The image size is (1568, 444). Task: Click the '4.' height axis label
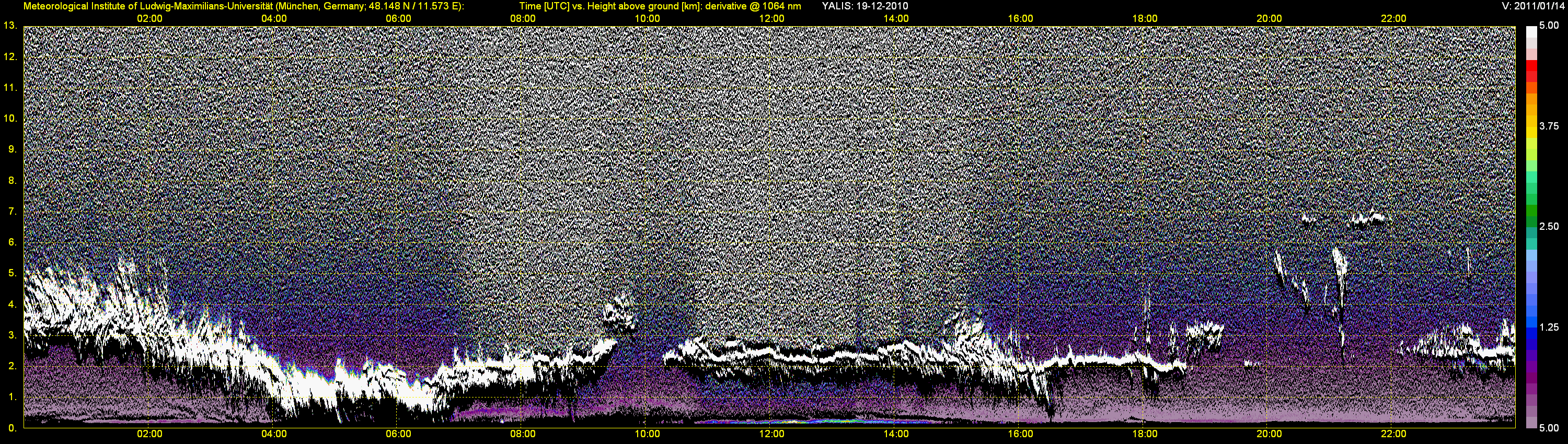(12, 304)
